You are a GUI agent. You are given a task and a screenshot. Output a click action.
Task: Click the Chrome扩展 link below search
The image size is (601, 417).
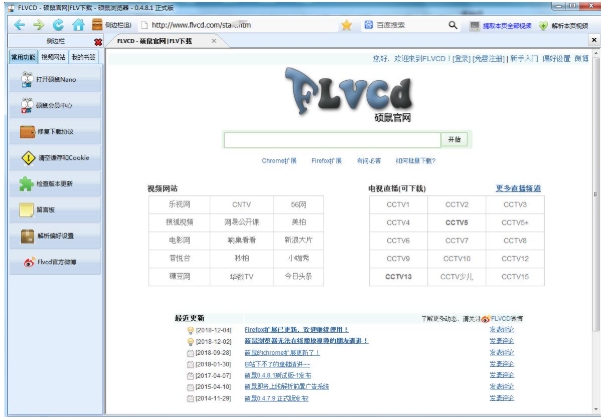[x=277, y=160]
